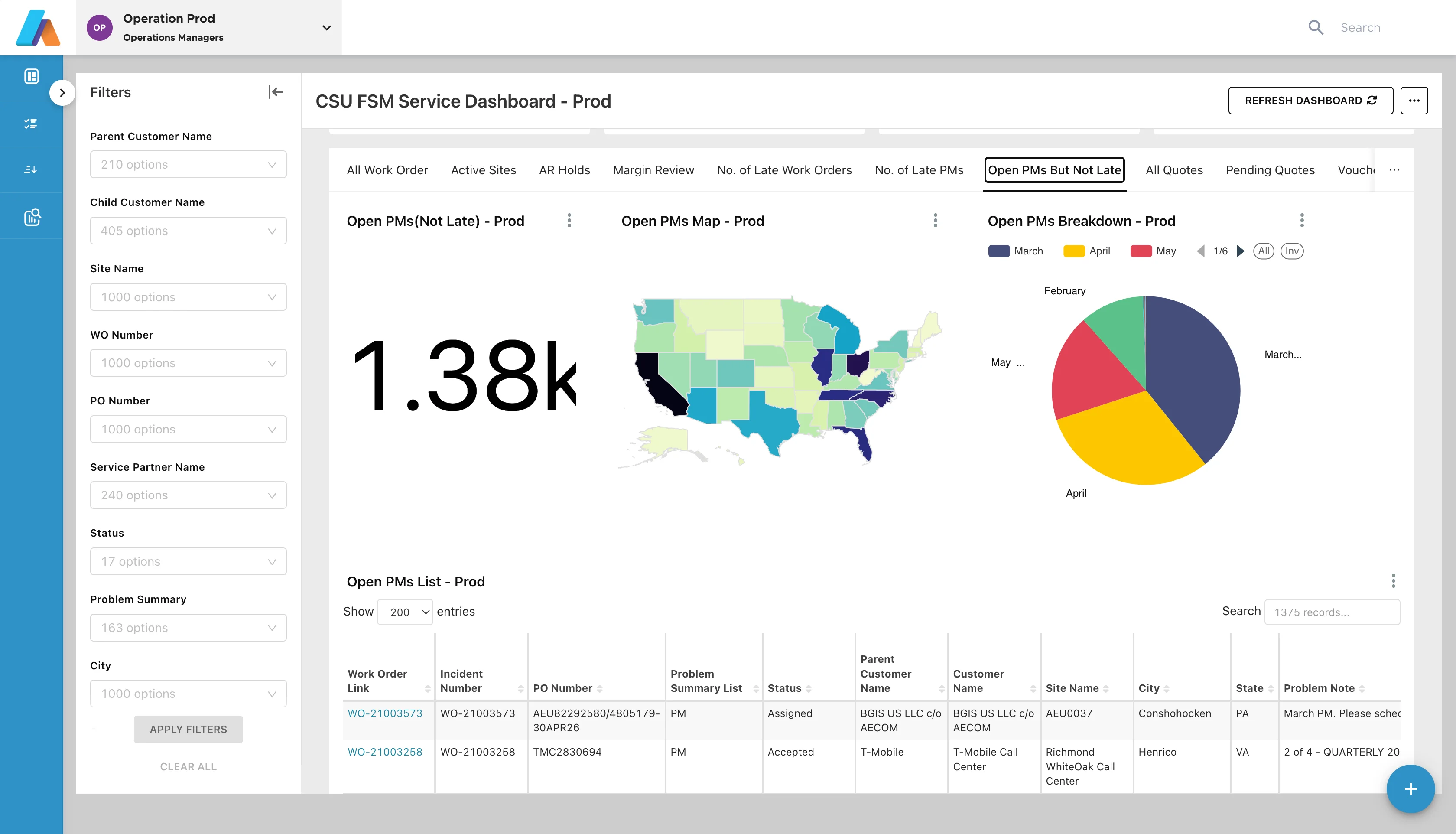Click the blue plus floating button
The width and height of the screenshot is (1456, 834).
[x=1410, y=789]
